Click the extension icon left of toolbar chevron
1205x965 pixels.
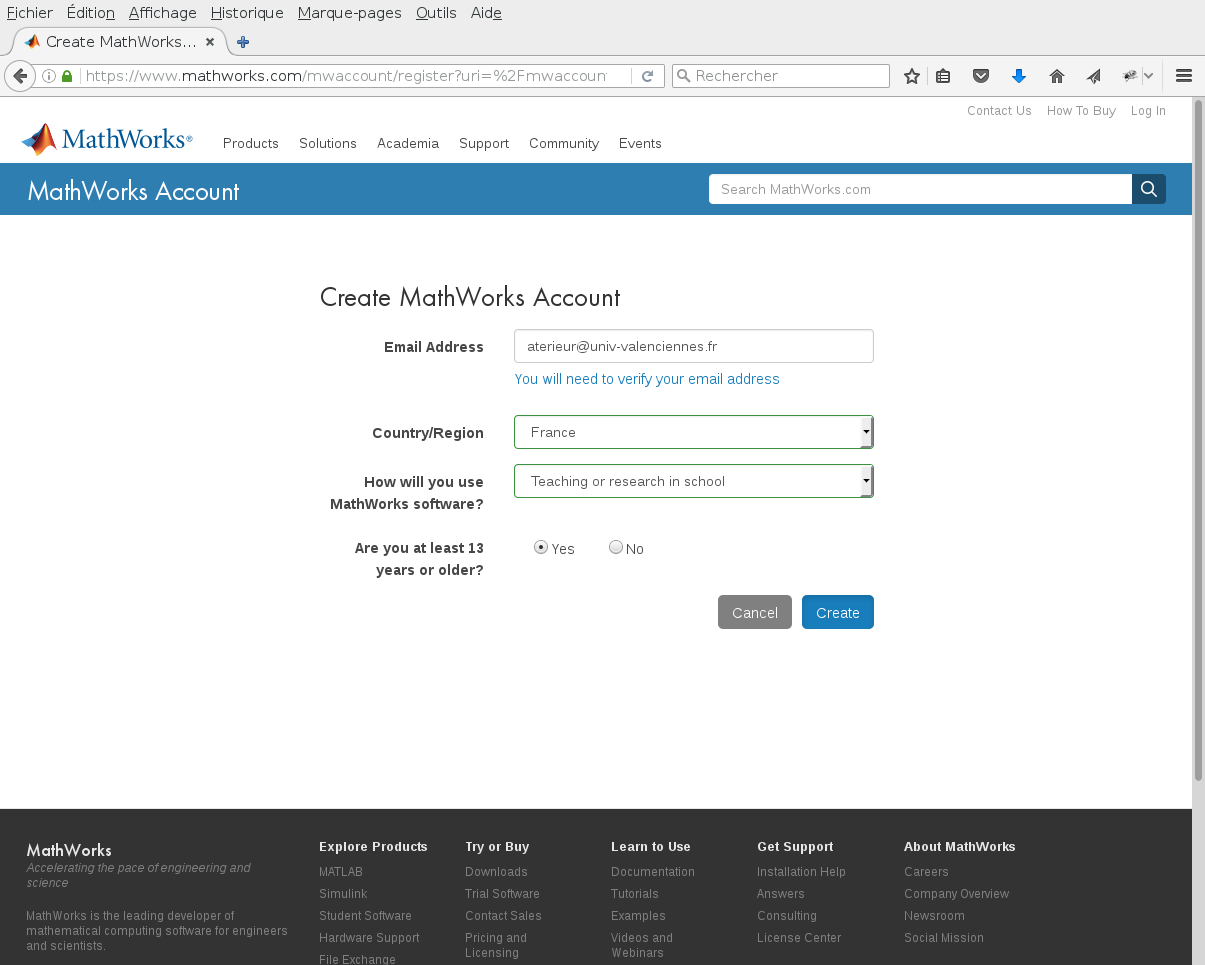click(x=1130, y=76)
